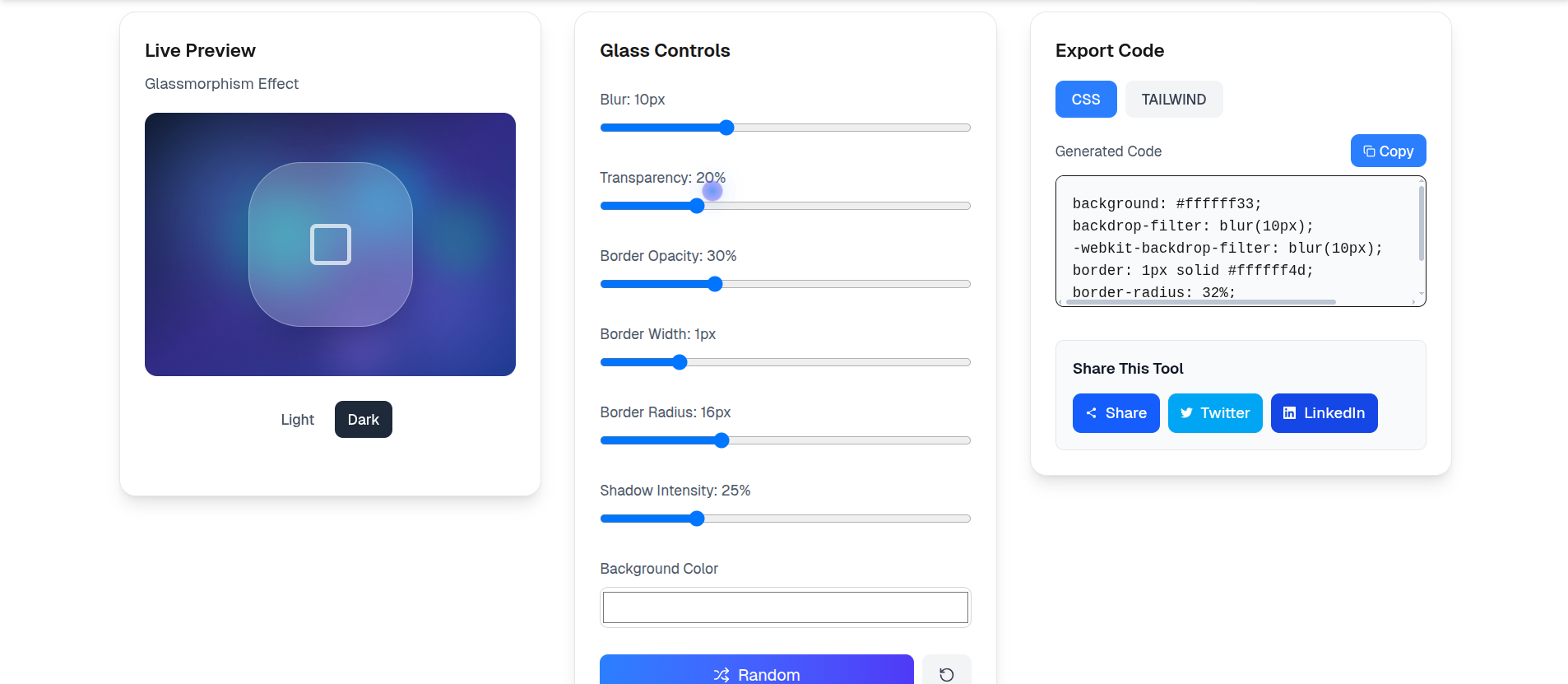Screen dimensions: 1568x684
Task: Select the CSS export tab
Action: click(1085, 99)
